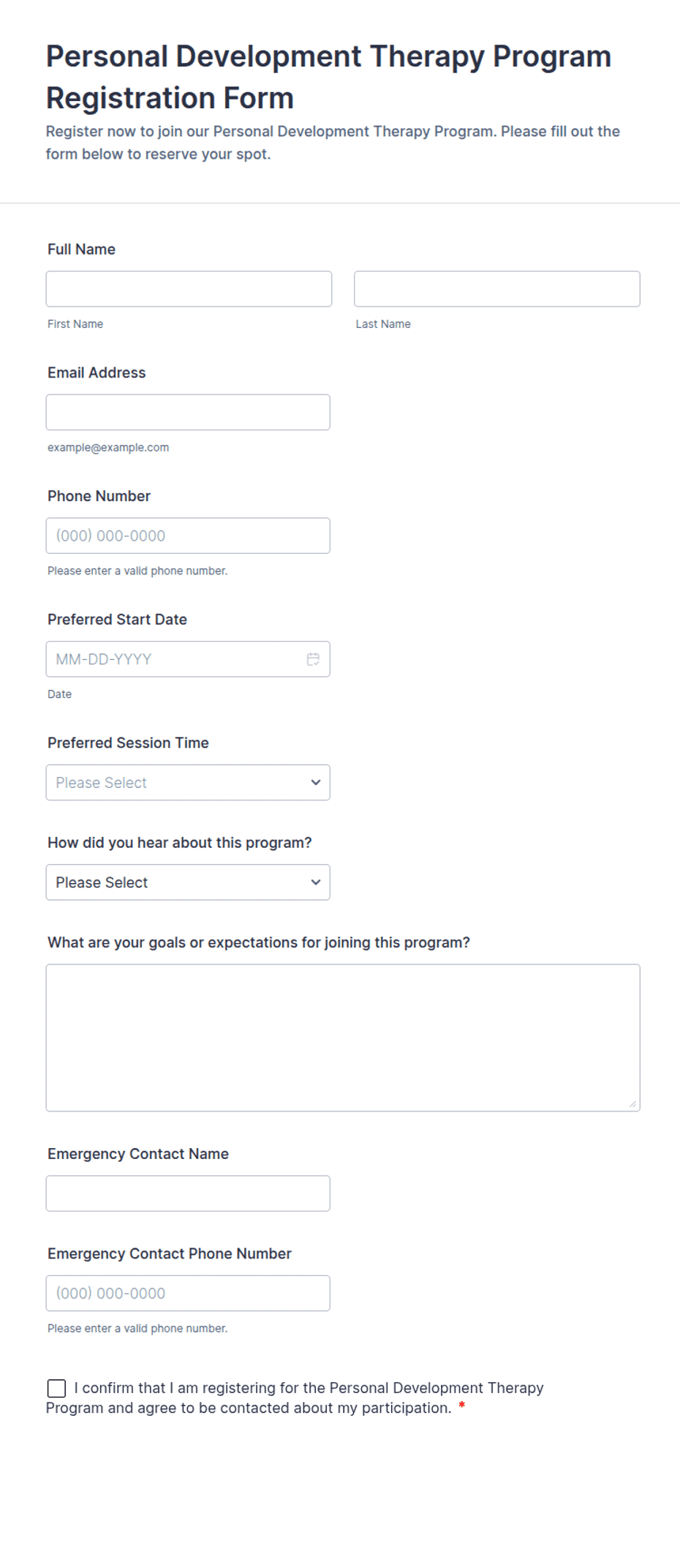
Task: Click the Email Address label
Action: pyautogui.click(x=97, y=372)
